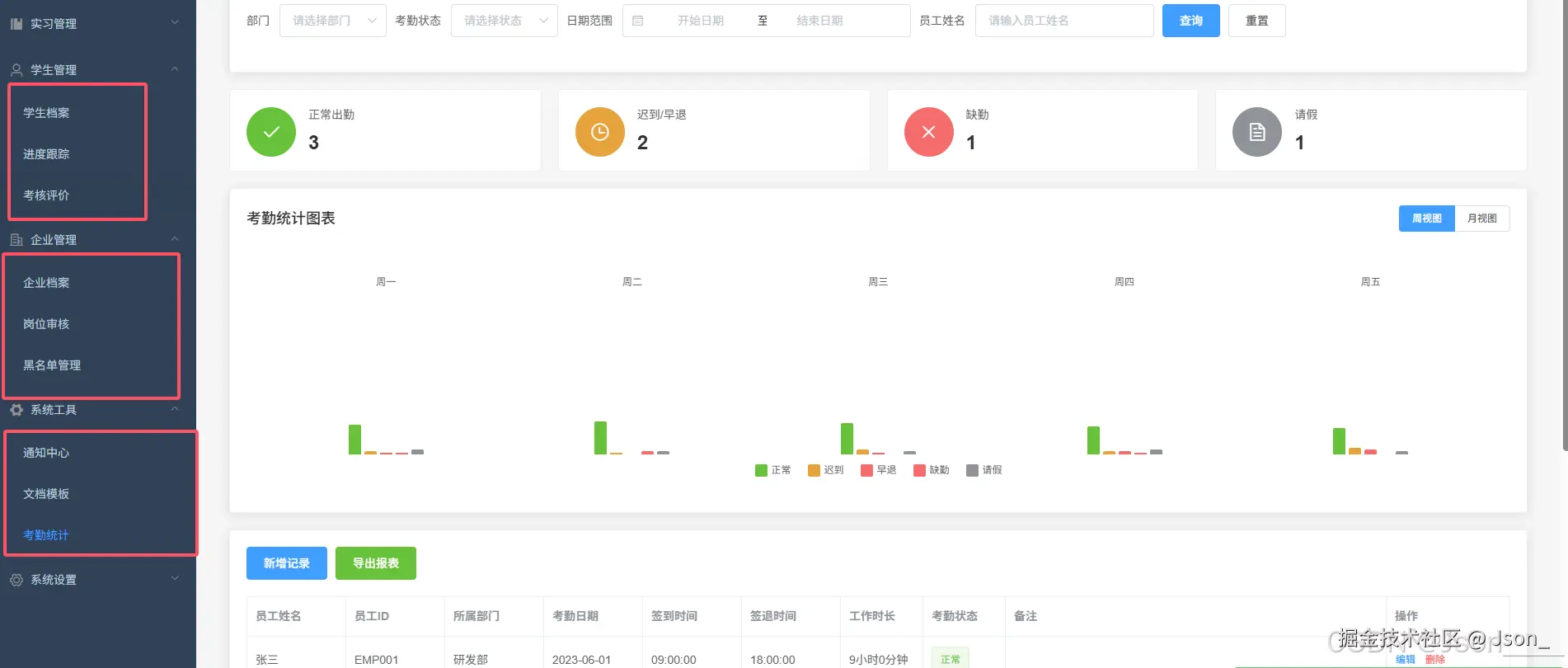1568x668 pixels.
Task: Open 黑名单管理 menu item
Action: (x=52, y=365)
